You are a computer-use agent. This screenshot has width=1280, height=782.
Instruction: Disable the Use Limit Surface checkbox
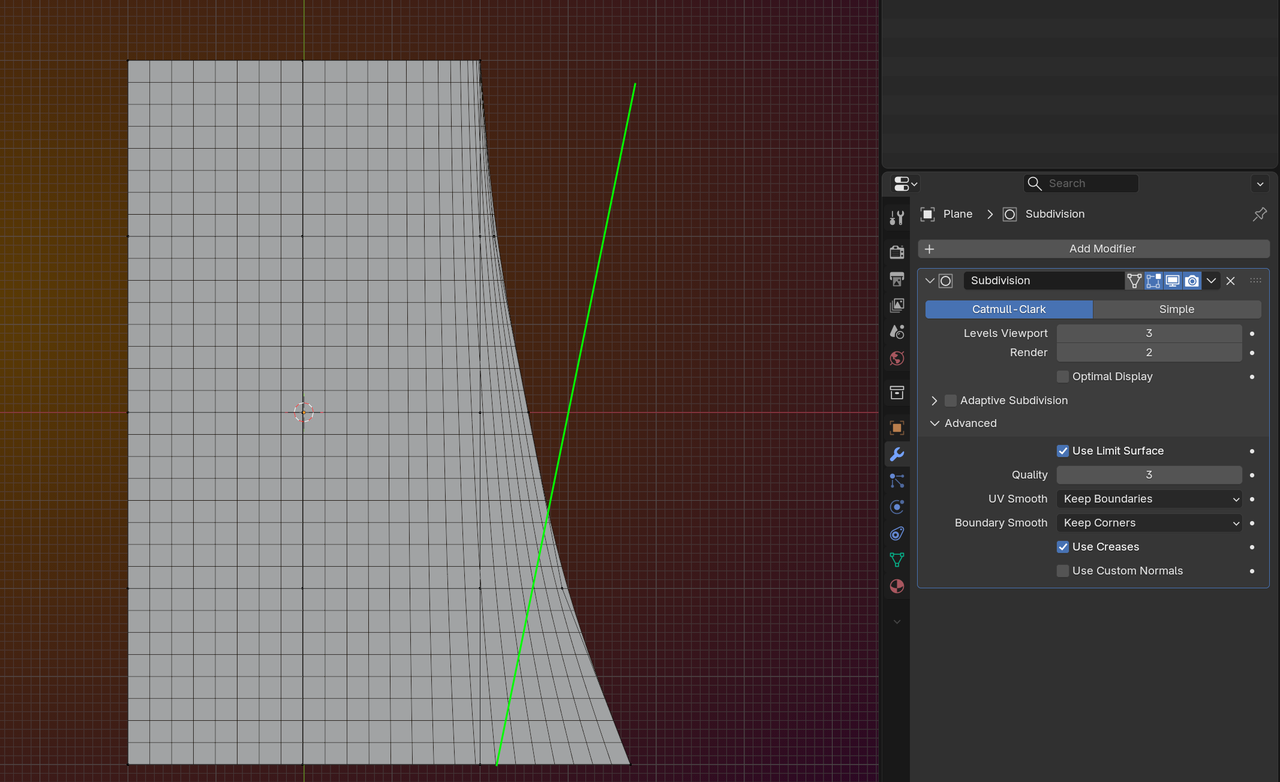click(1063, 451)
